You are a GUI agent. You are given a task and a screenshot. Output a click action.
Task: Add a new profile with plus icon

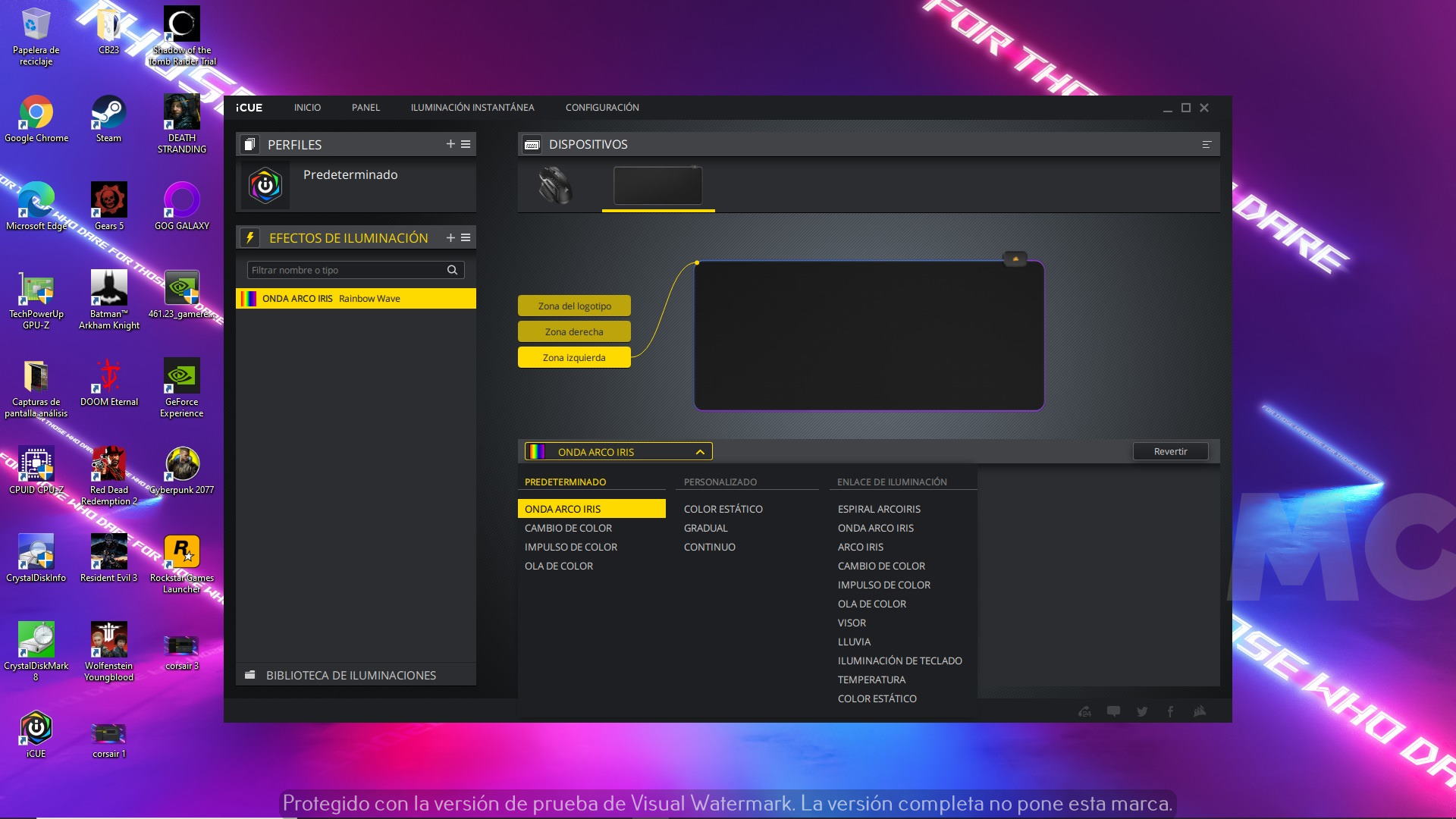tap(450, 144)
